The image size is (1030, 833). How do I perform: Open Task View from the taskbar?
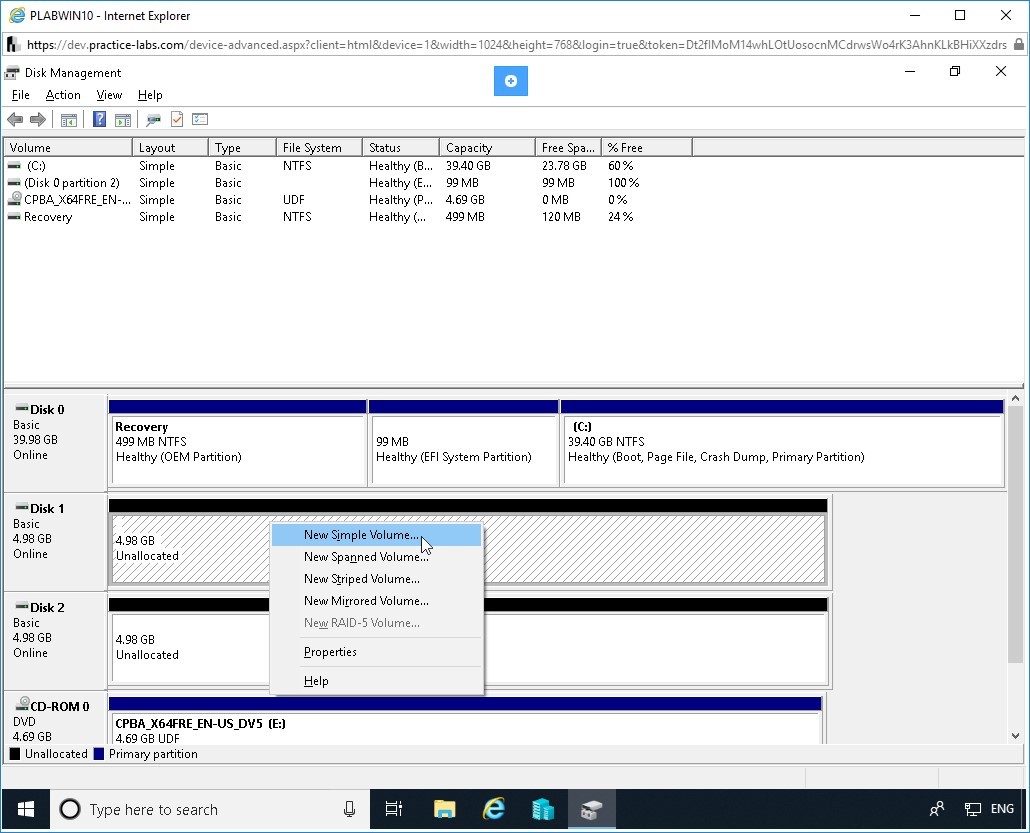coord(393,809)
